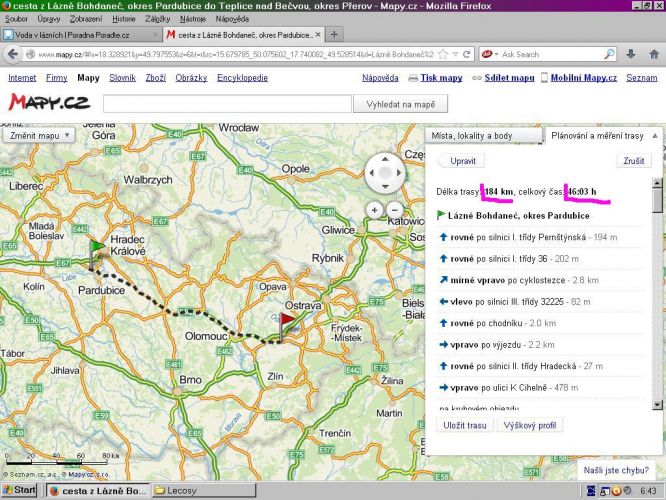This screenshot has height=500, width=666.
Task: Open the Obrázky link
Action: tap(191, 78)
